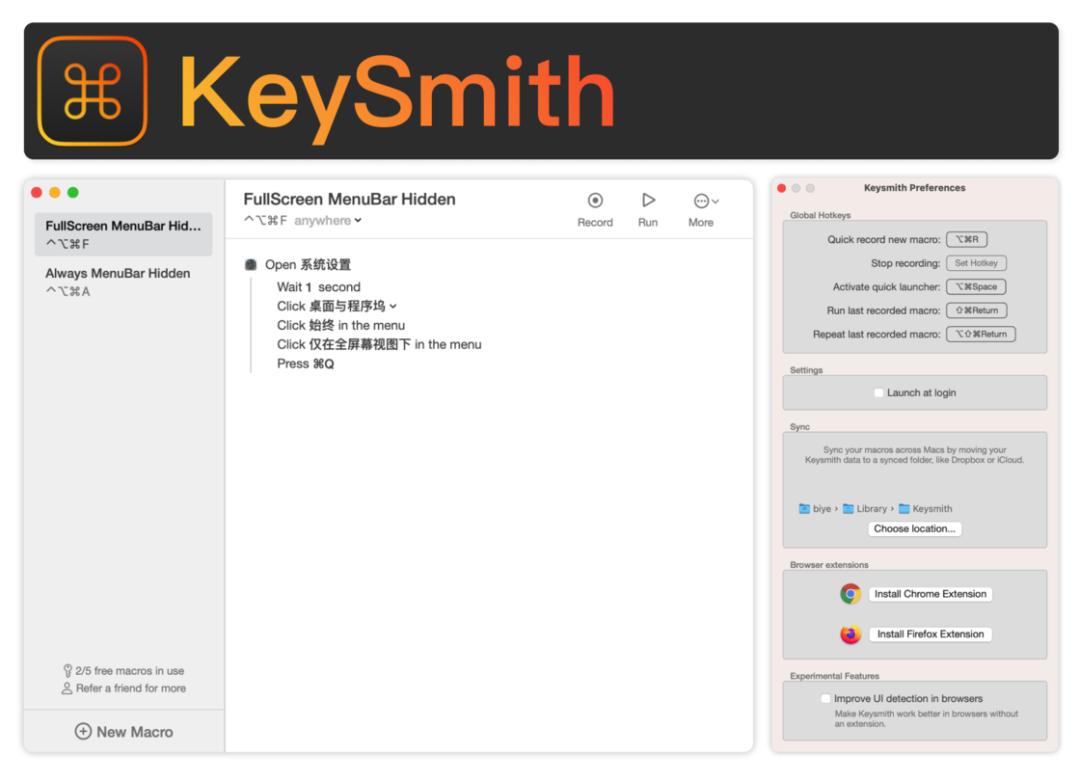The width and height of the screenshot is (1080, 782).
Task: Click the Library folder in sync path
Action: [x=865, y=509]
